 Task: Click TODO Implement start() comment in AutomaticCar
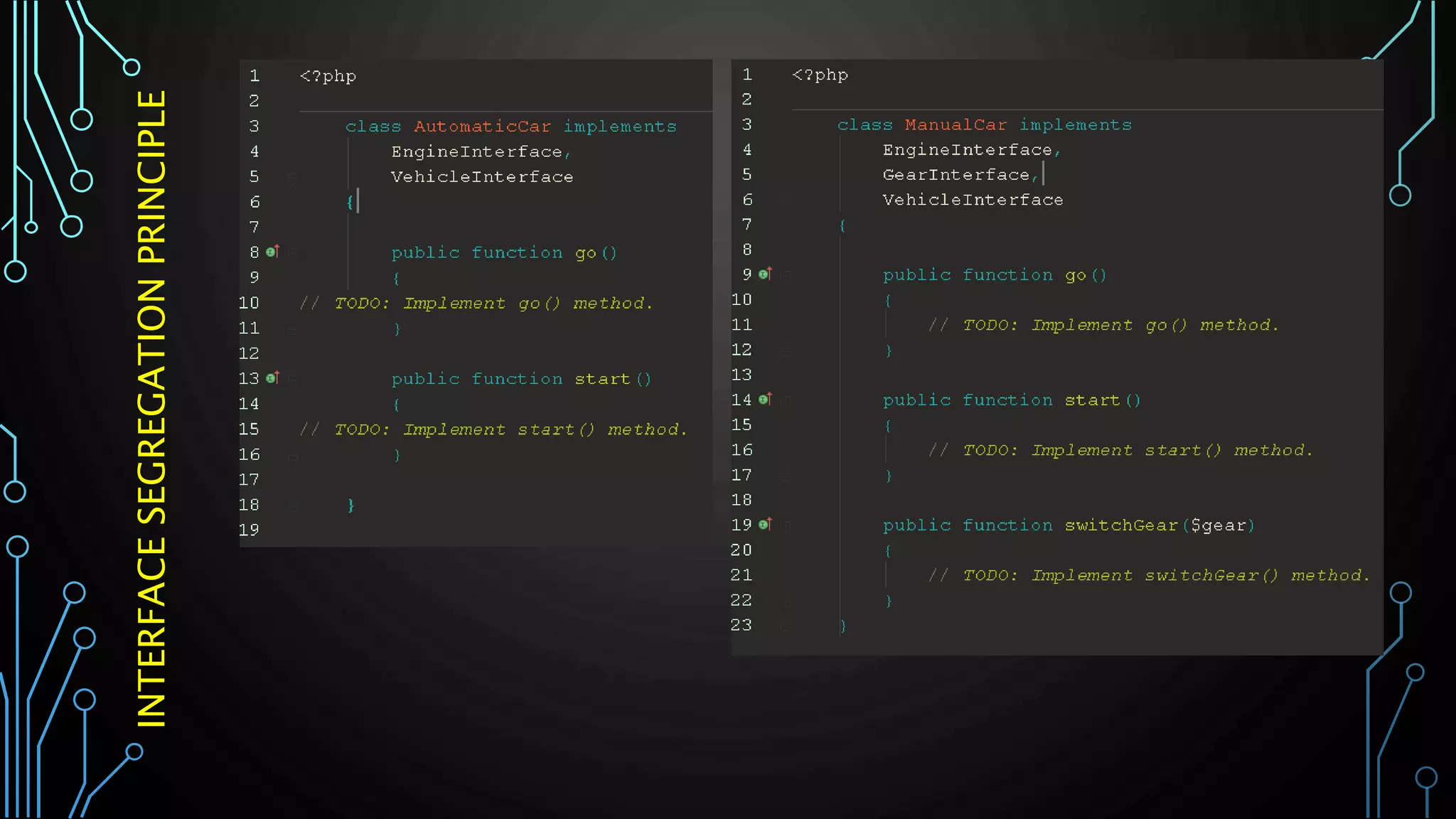click(493, 429)
